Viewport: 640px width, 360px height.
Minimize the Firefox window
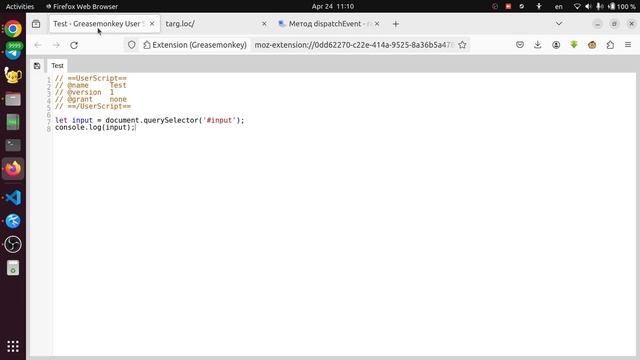click(598, 24)
